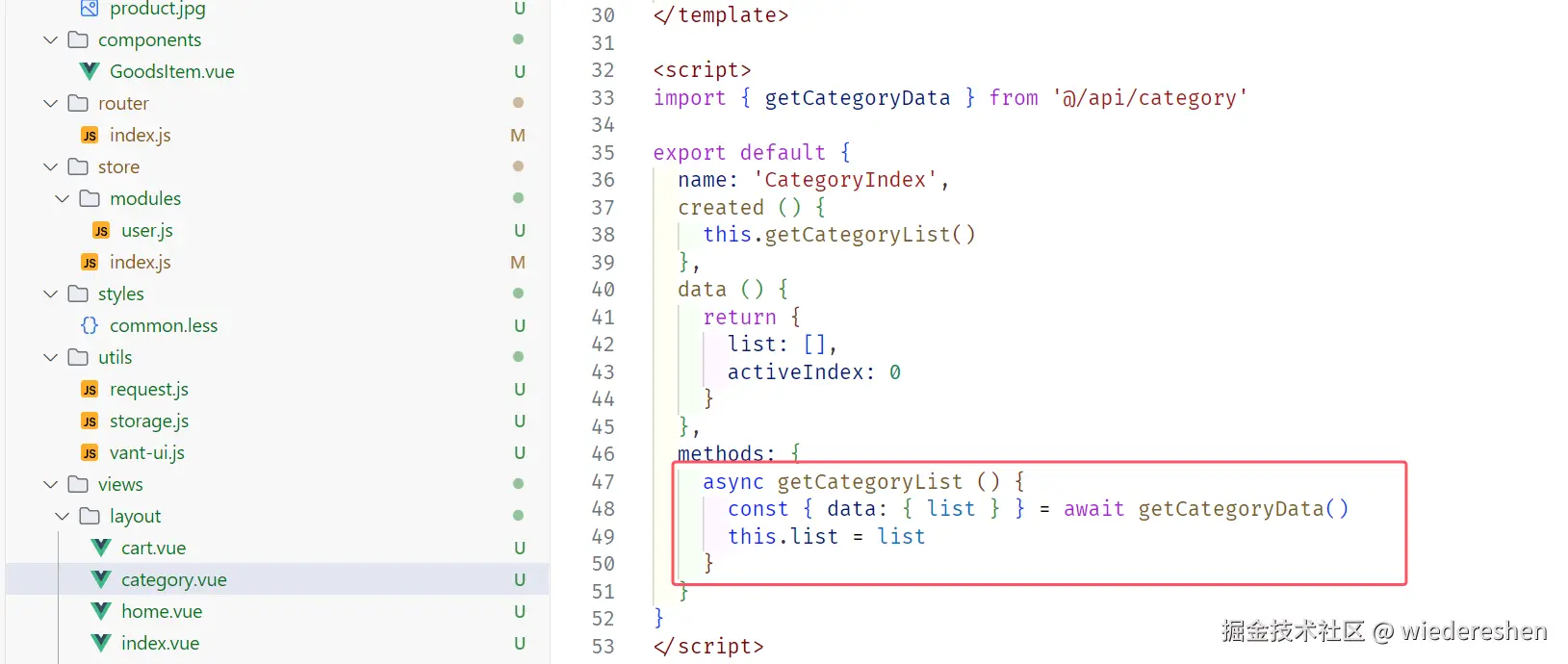Click the components folder icon
Viewport: 1568px width, 664px height.
79,39
